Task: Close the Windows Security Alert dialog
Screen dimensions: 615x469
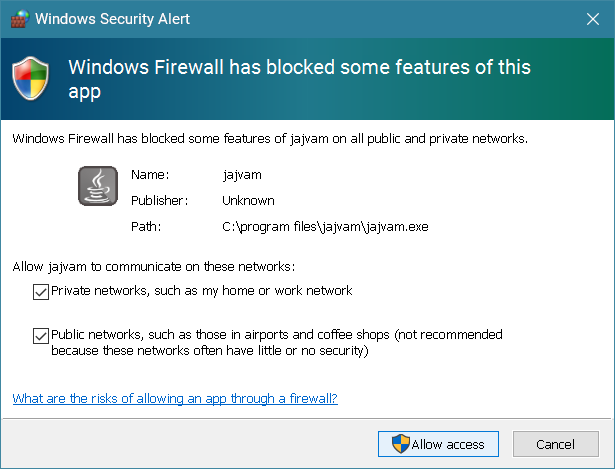Action: [x=593, y=19]
